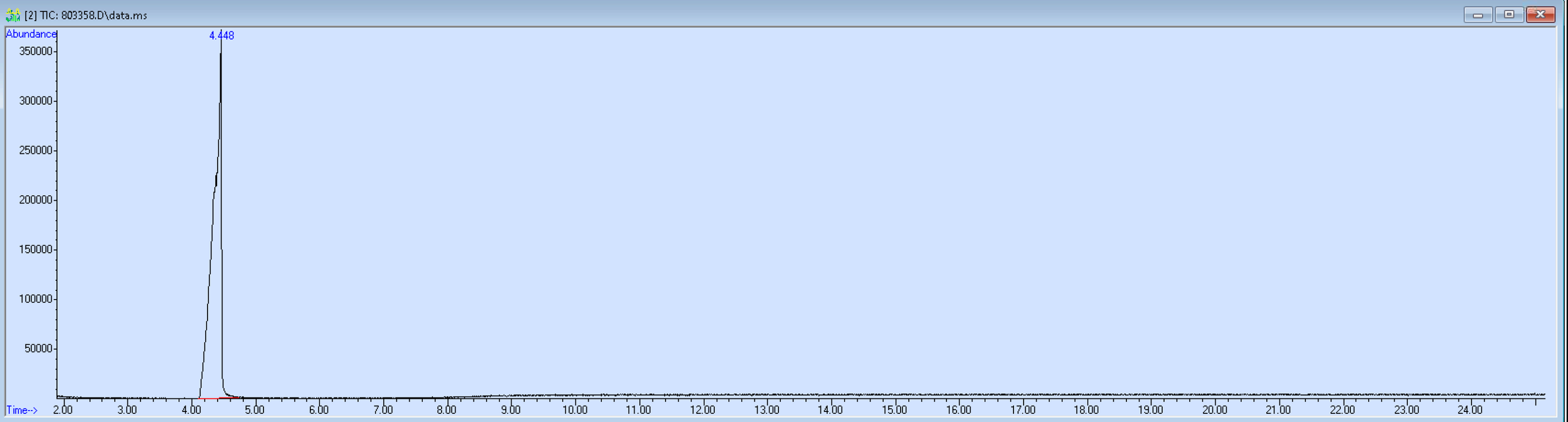Maximize the TIC chromatogram window
The image size is (1568, 422).
pos(1508,14)
